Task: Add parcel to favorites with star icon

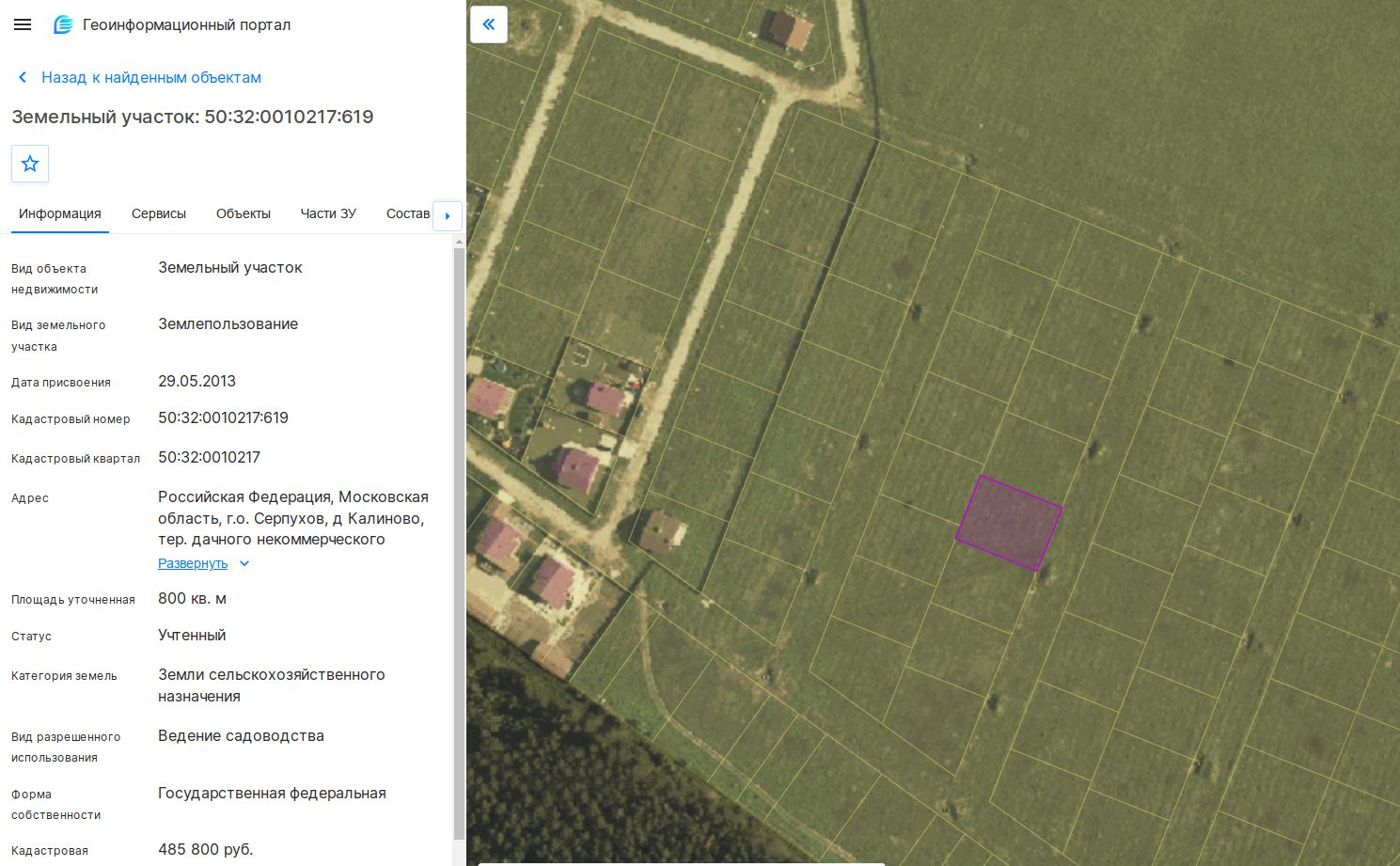Action: point(30,164)
